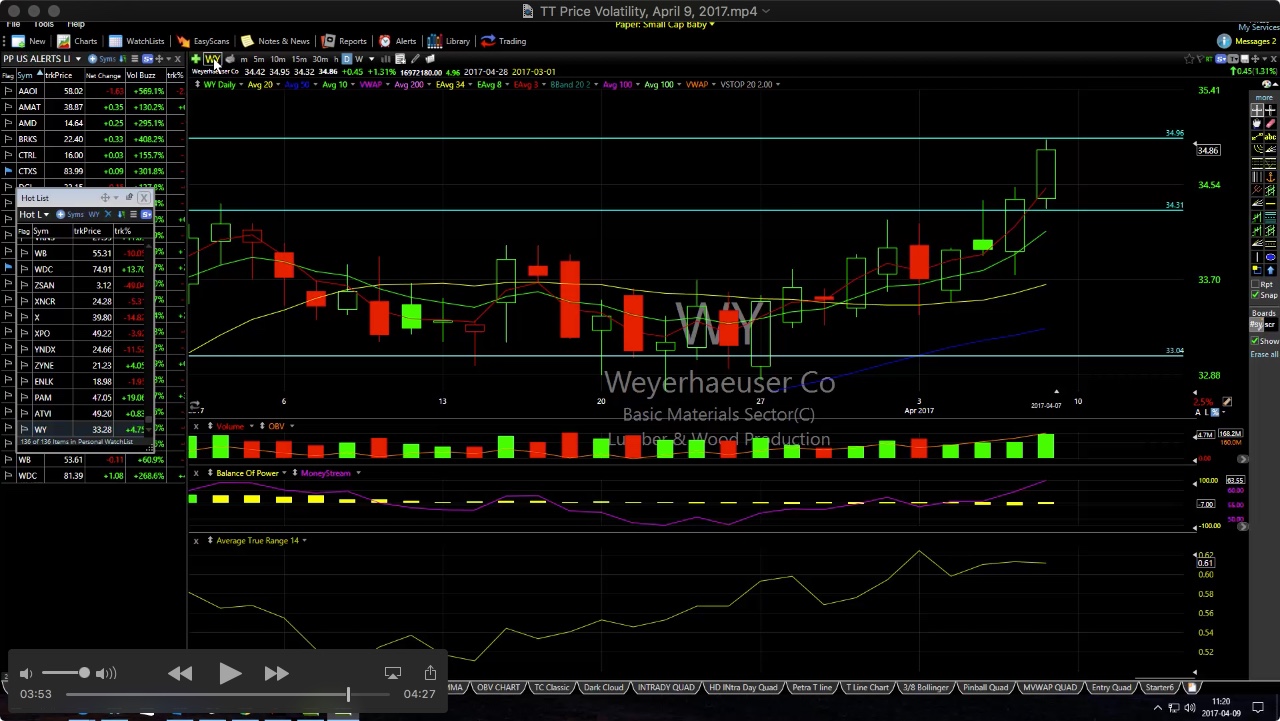
Task: Expand the Avg 20 indicator dropdown
Action: pyautogui.click(x=278, y=84)
